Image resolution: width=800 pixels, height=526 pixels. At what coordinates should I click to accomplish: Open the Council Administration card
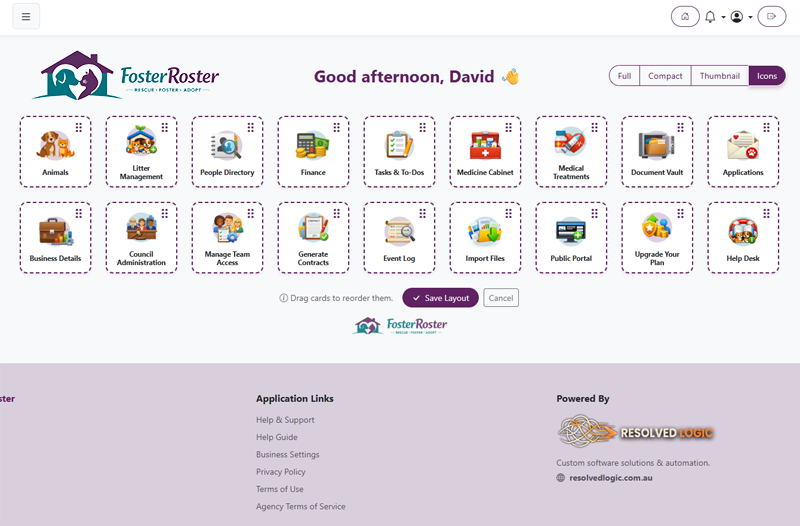tap(141, 238)
